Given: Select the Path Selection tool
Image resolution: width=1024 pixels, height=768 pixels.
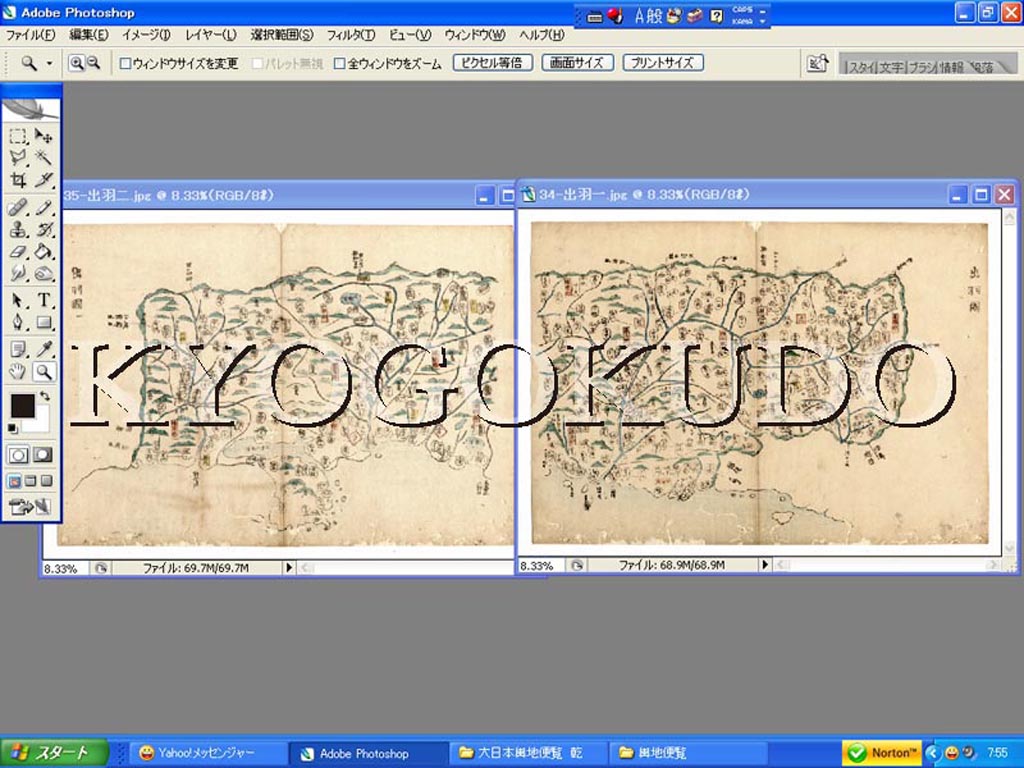Looking at the screenshot, I should [18, 300].
